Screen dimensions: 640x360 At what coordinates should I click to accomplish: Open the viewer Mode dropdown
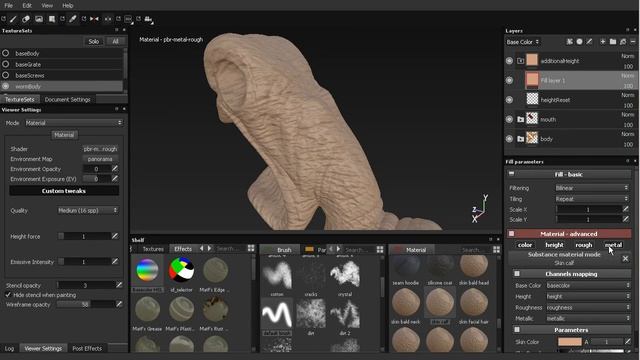tap(73, 123)
